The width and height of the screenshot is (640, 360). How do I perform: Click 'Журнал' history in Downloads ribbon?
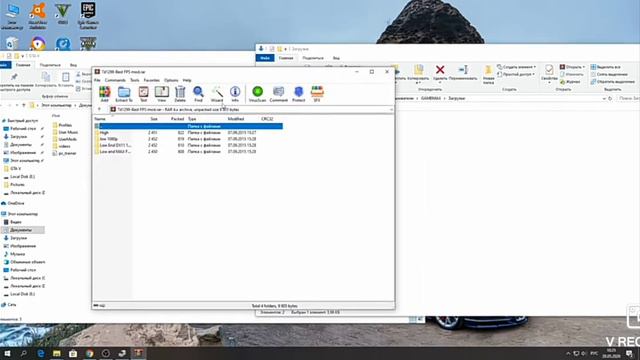(570, 82)
